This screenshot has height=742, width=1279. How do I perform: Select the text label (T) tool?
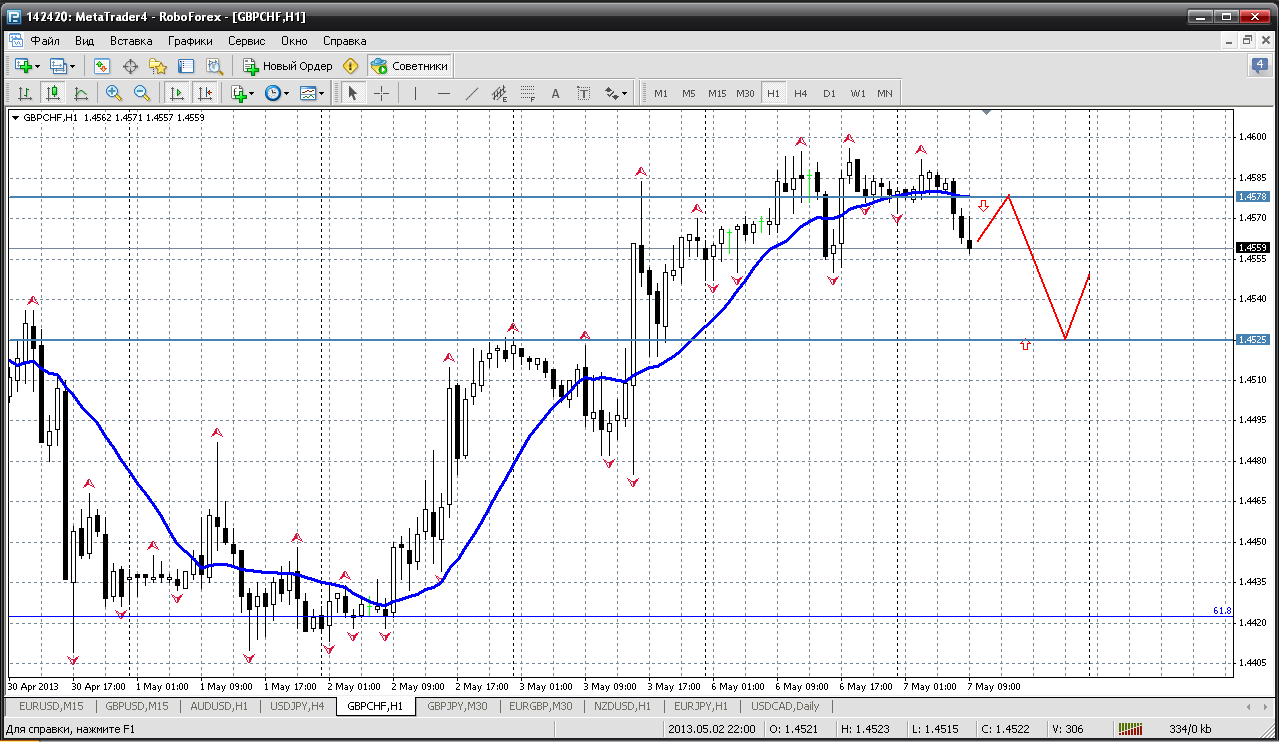(584, 93)
